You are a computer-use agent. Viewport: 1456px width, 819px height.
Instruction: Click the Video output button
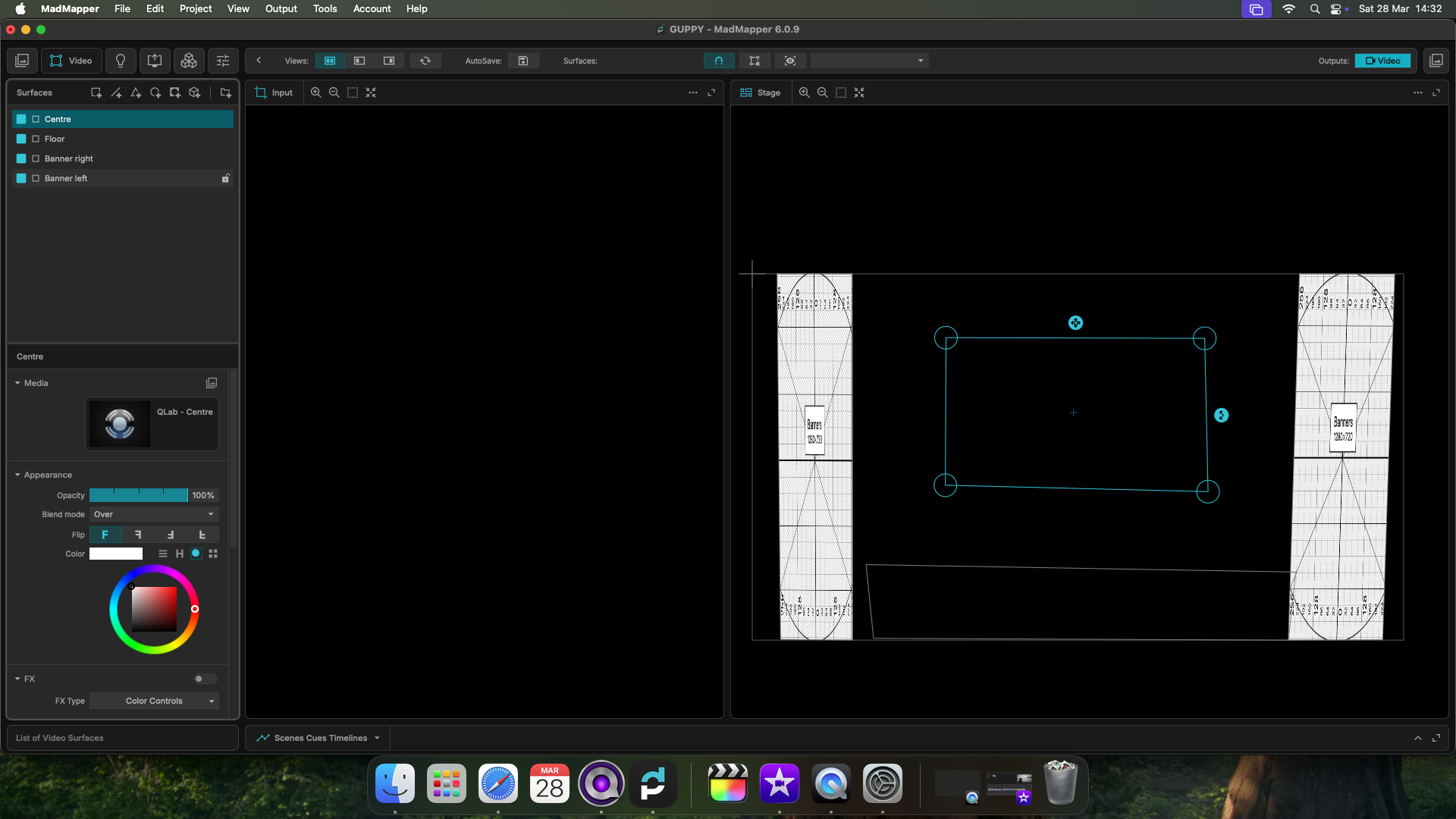(1382, 61)
